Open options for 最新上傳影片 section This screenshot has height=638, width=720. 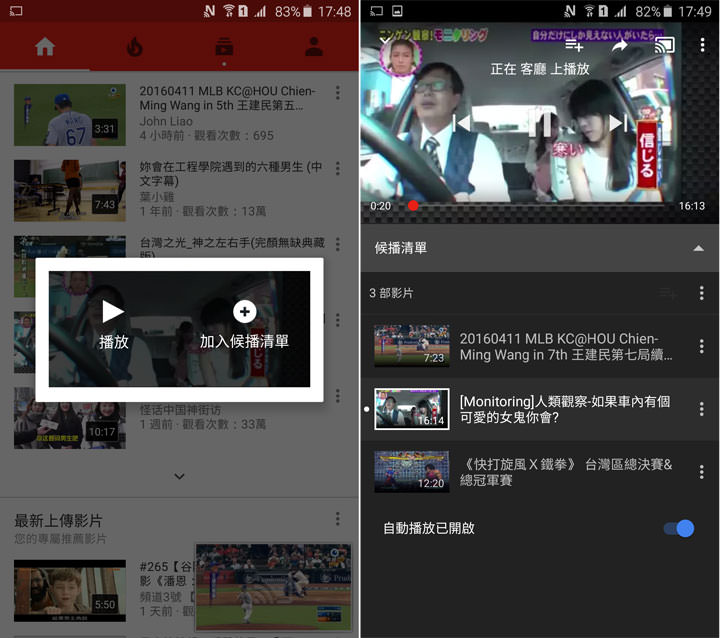(338, 519)
